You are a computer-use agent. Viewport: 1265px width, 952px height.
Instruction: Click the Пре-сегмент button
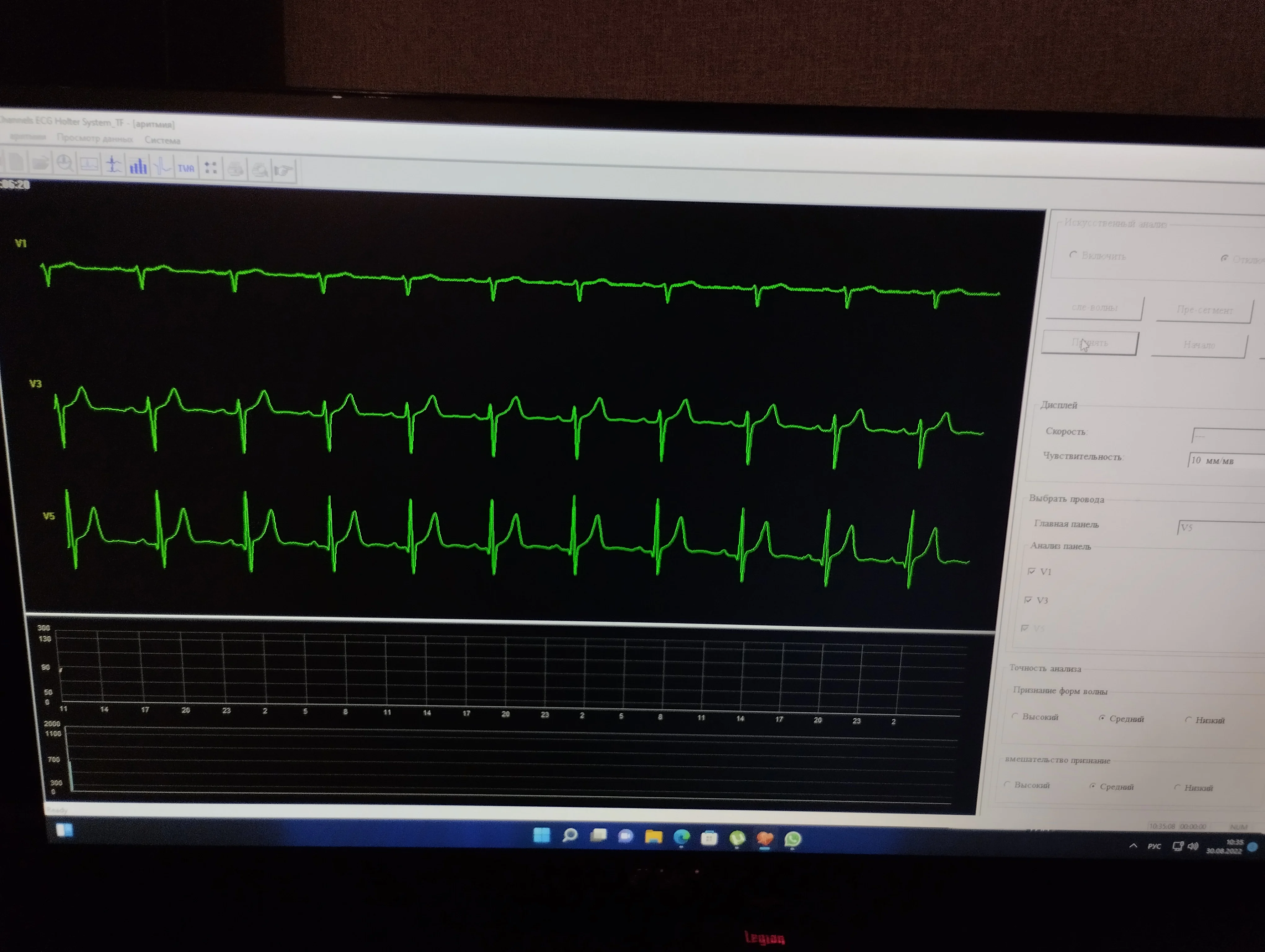coord(1204,310)
